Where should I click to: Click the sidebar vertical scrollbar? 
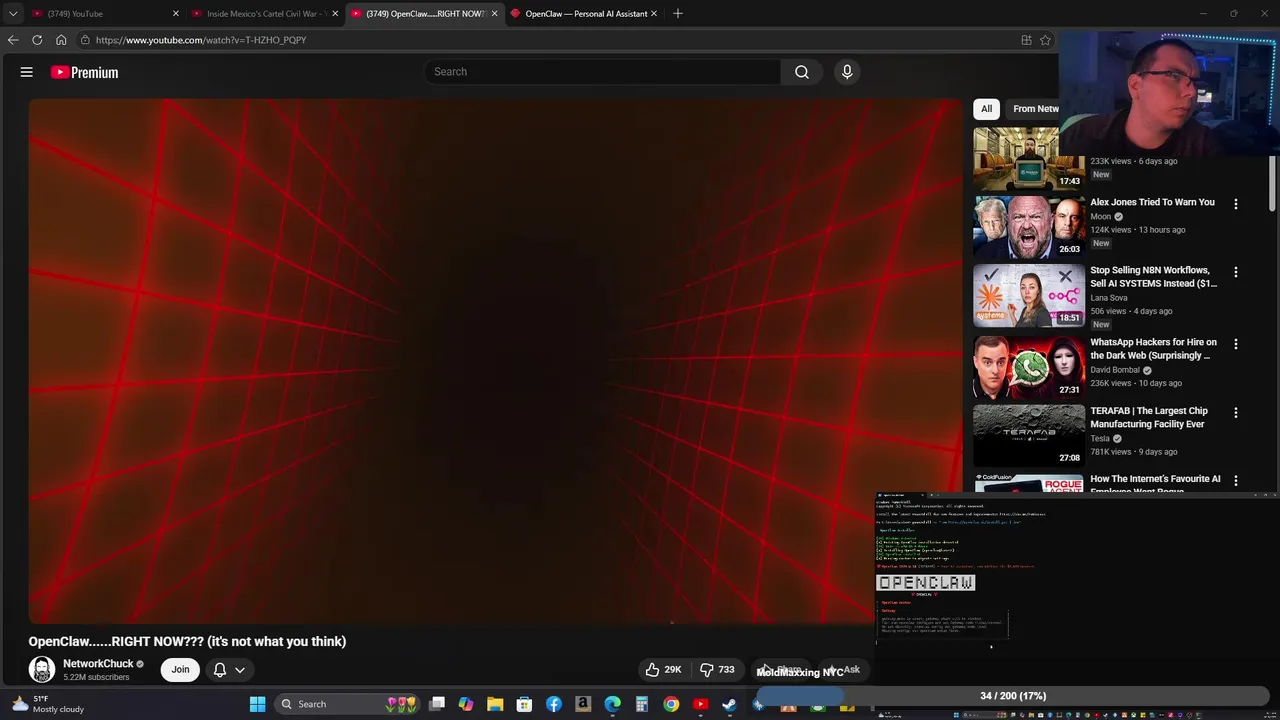click(x=1273, y=182)
